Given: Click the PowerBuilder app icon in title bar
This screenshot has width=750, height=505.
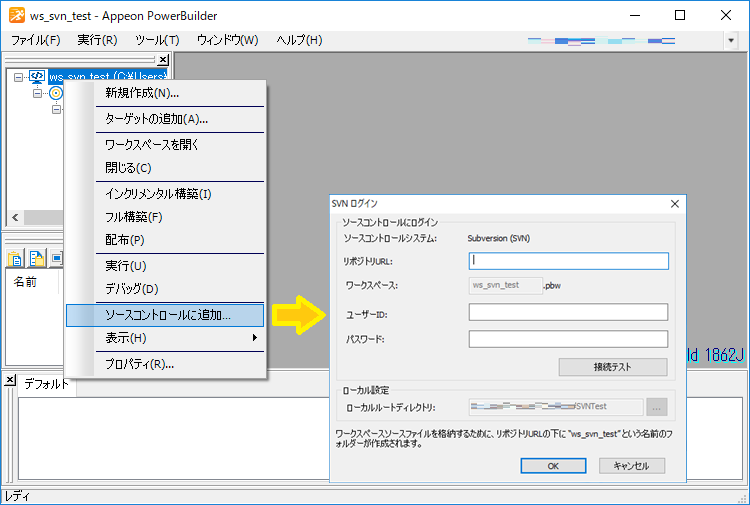Looking at the screenshot, I should [17, 15].
